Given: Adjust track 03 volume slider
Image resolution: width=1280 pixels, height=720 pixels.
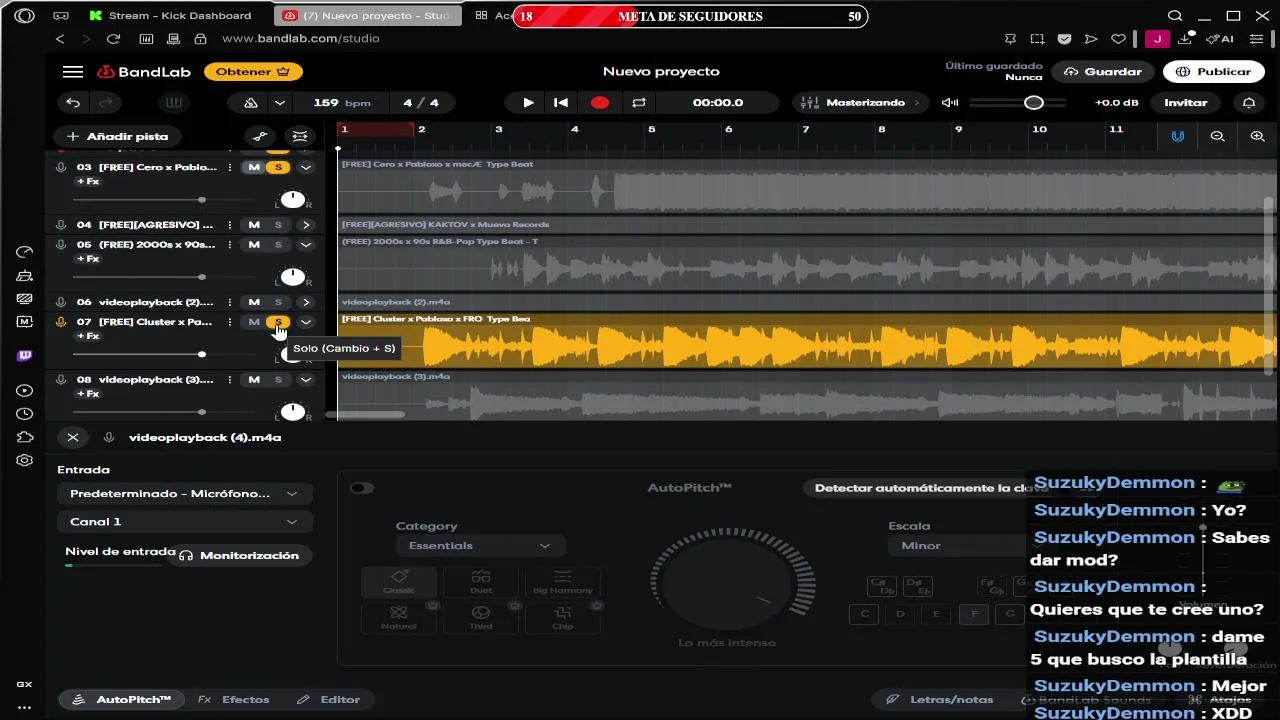Looking at the screenshot, I should tap(202, 200).
